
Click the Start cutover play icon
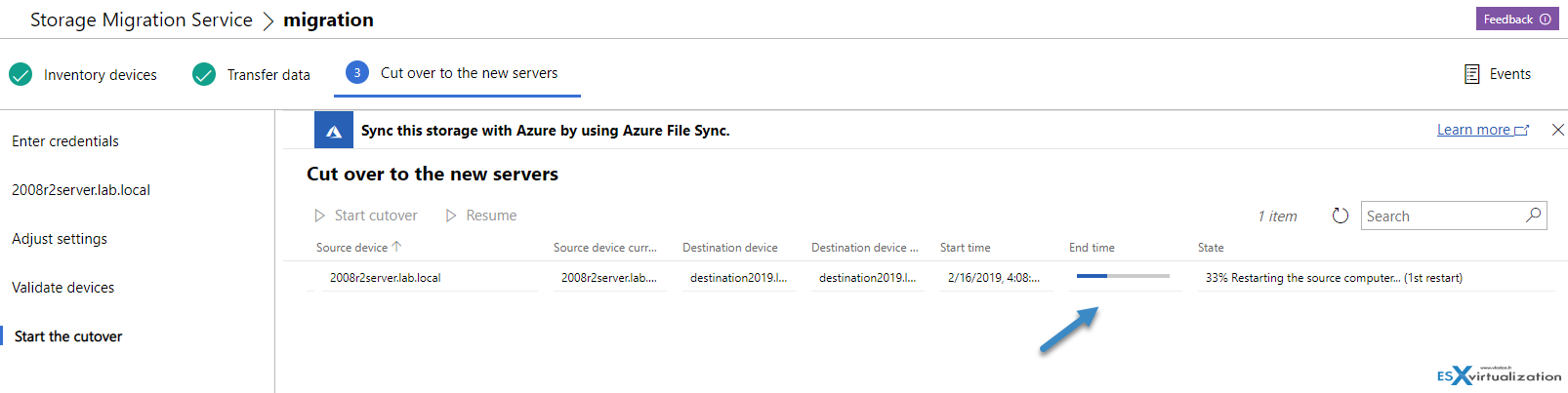(x=319, y=216)
